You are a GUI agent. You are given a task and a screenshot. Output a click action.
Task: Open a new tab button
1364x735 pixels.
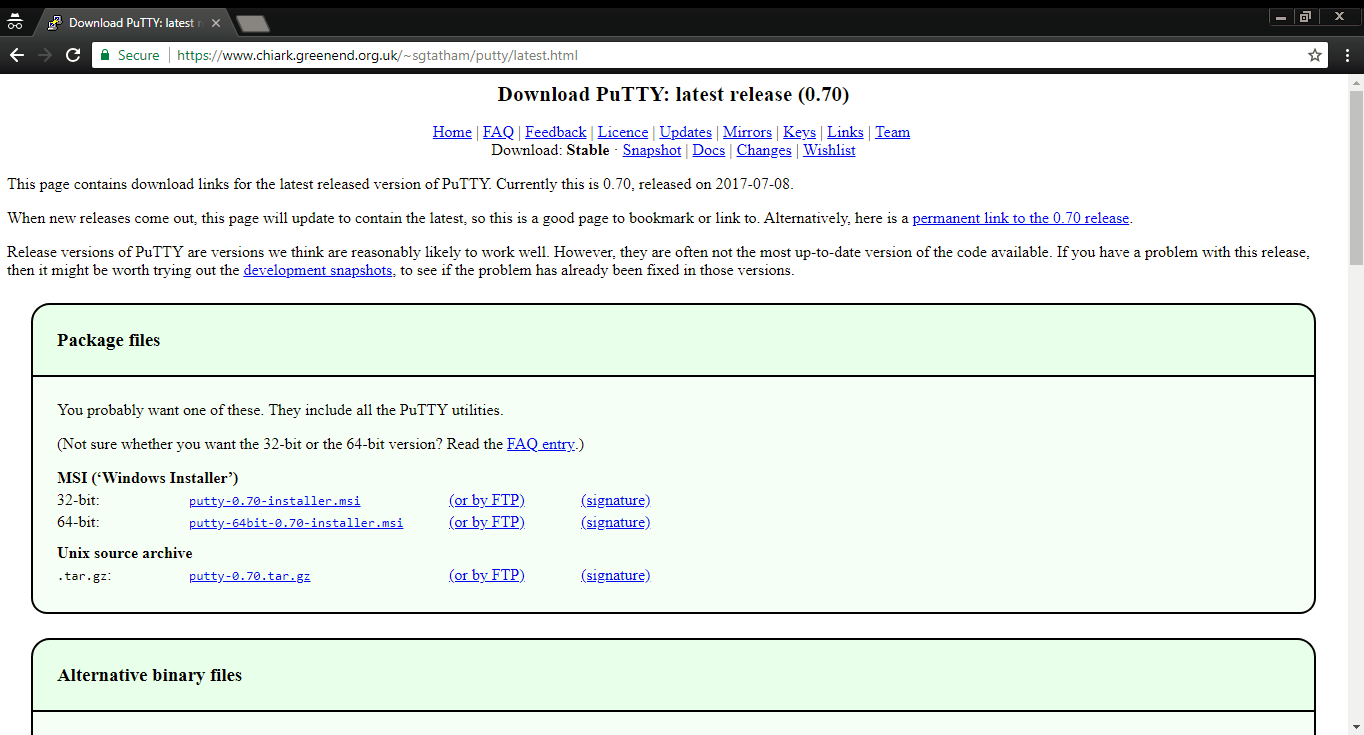pos(252,23)
